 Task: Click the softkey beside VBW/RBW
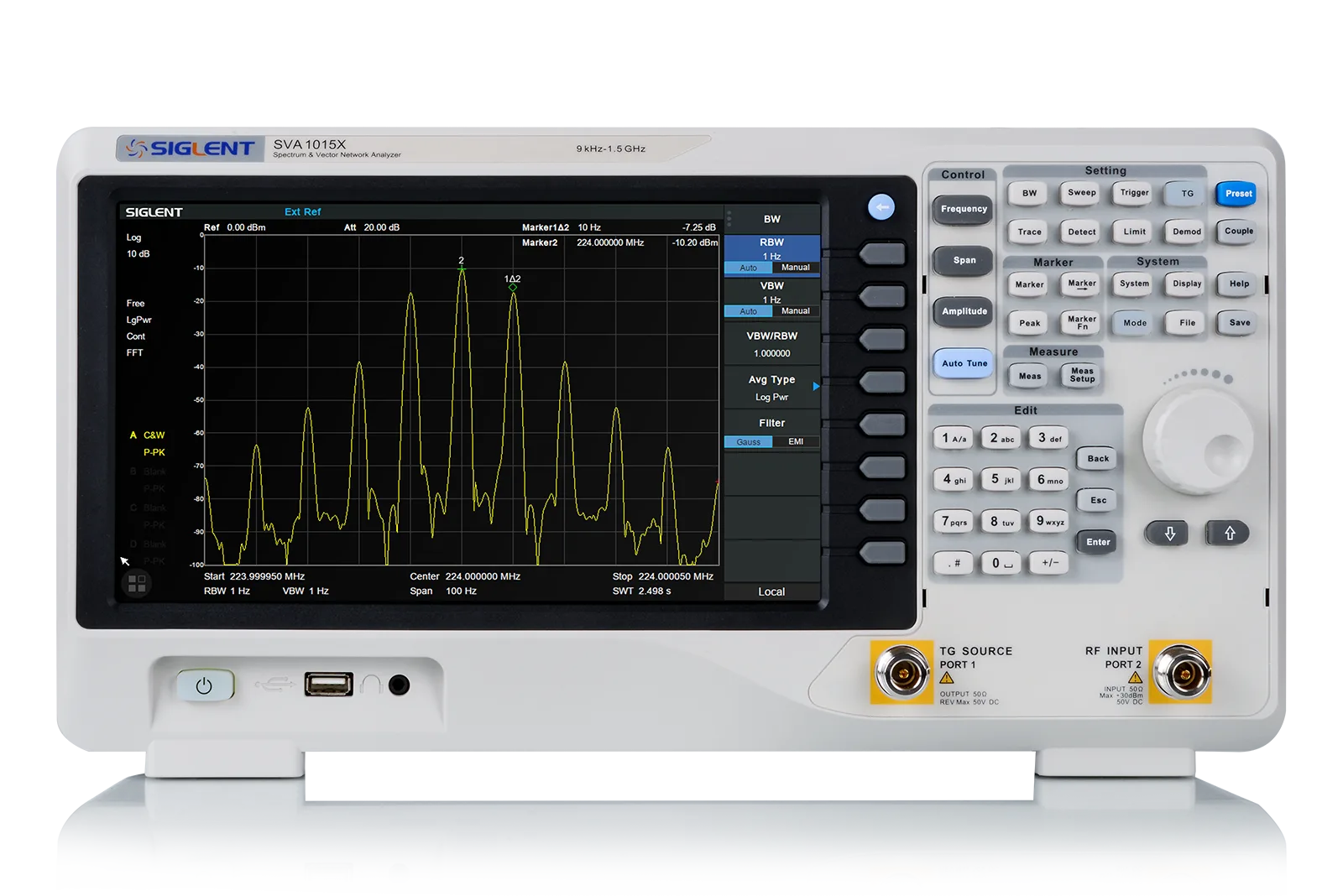882,339
